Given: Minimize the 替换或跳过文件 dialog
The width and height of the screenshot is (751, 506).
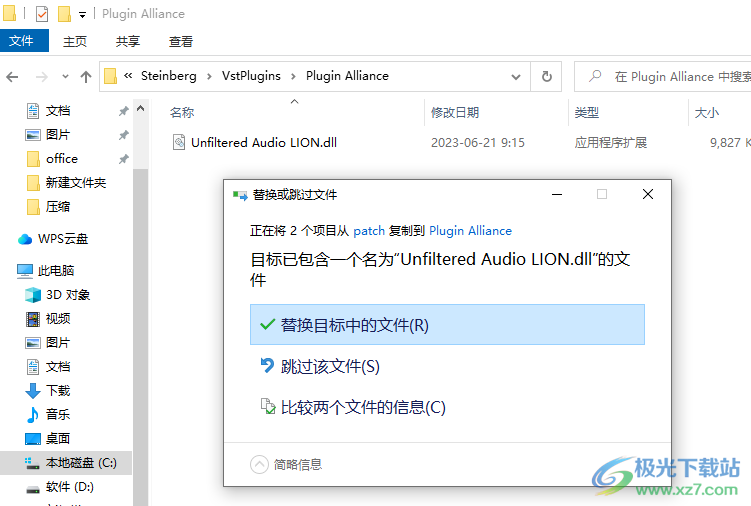Looking at the screenshot, I should [x=557, y=194].
